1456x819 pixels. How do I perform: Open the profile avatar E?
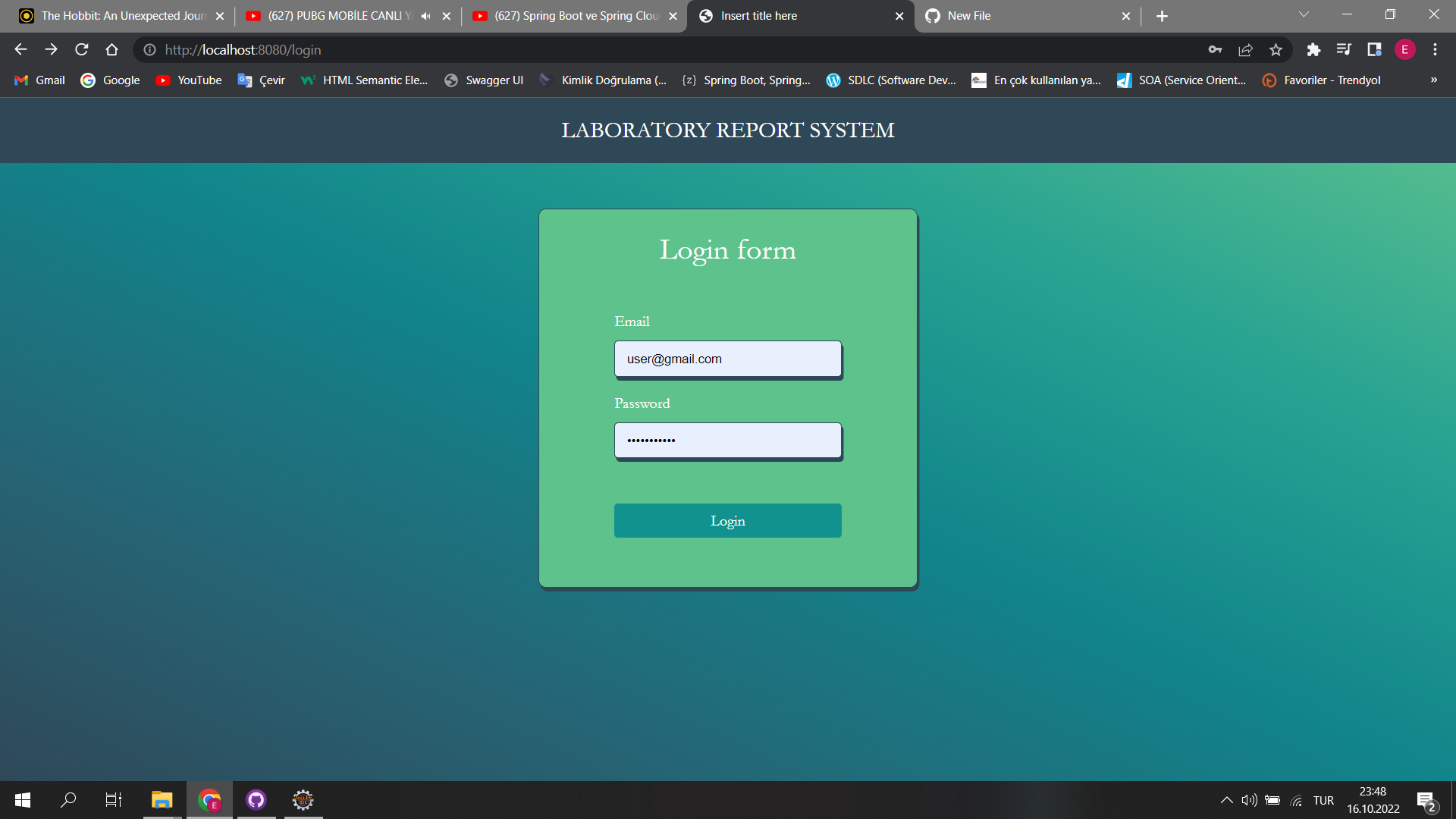pyautogui.click(x=1404, y=49)
